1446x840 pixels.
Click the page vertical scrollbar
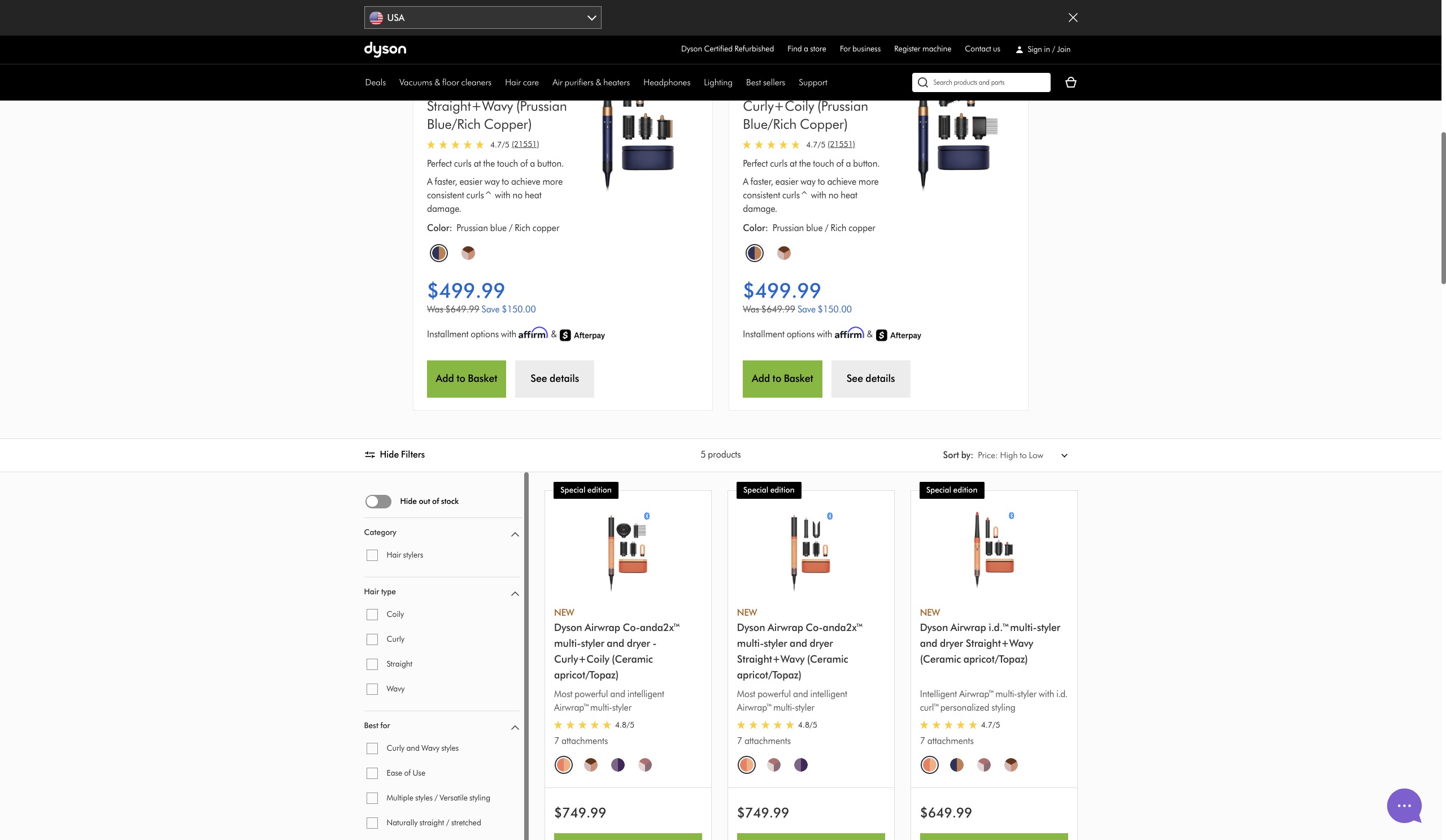point(1443,208)
